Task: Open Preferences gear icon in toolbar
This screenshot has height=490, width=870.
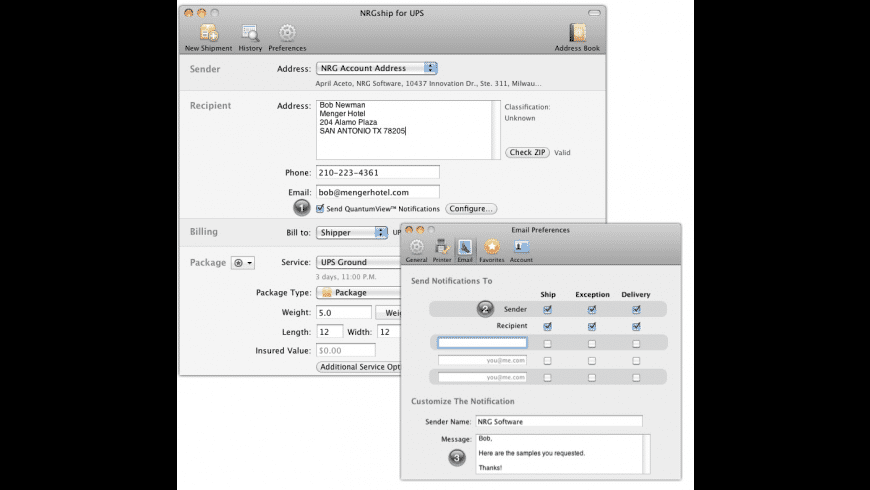Action: [287, 34]
